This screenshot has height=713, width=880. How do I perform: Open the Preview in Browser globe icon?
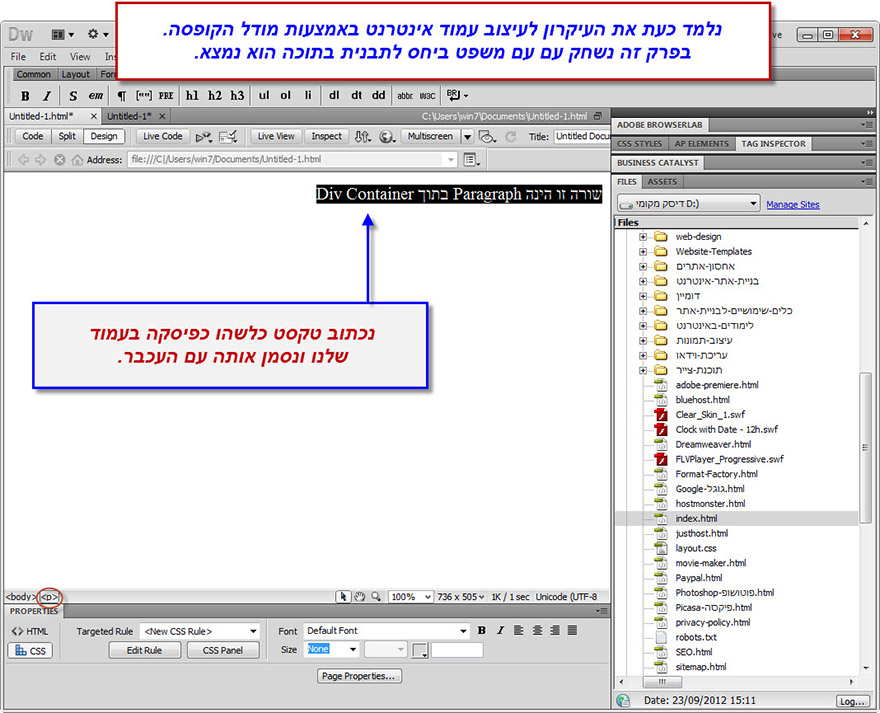click(x=387, y=136)
